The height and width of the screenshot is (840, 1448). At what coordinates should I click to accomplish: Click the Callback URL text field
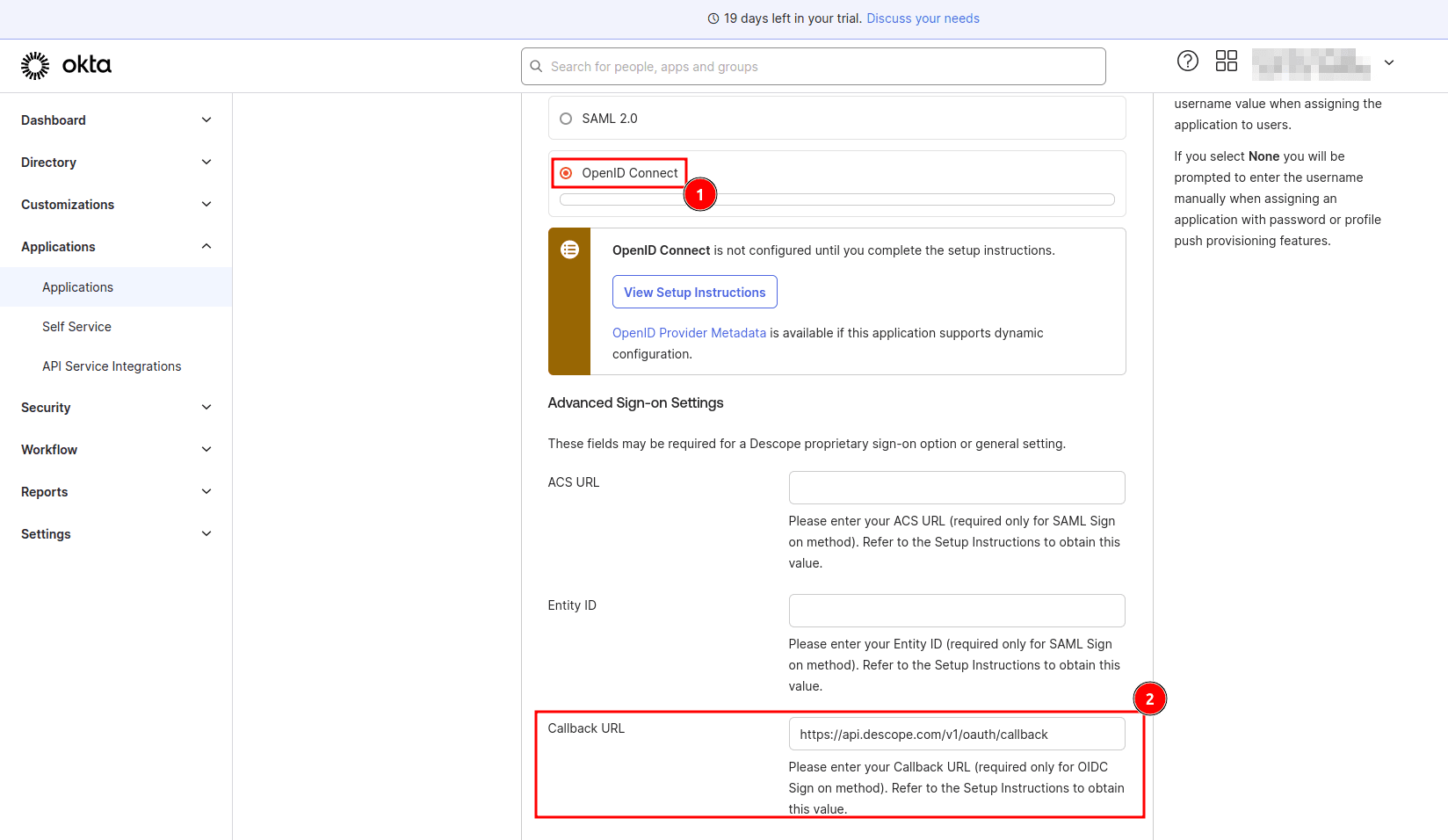956,735
